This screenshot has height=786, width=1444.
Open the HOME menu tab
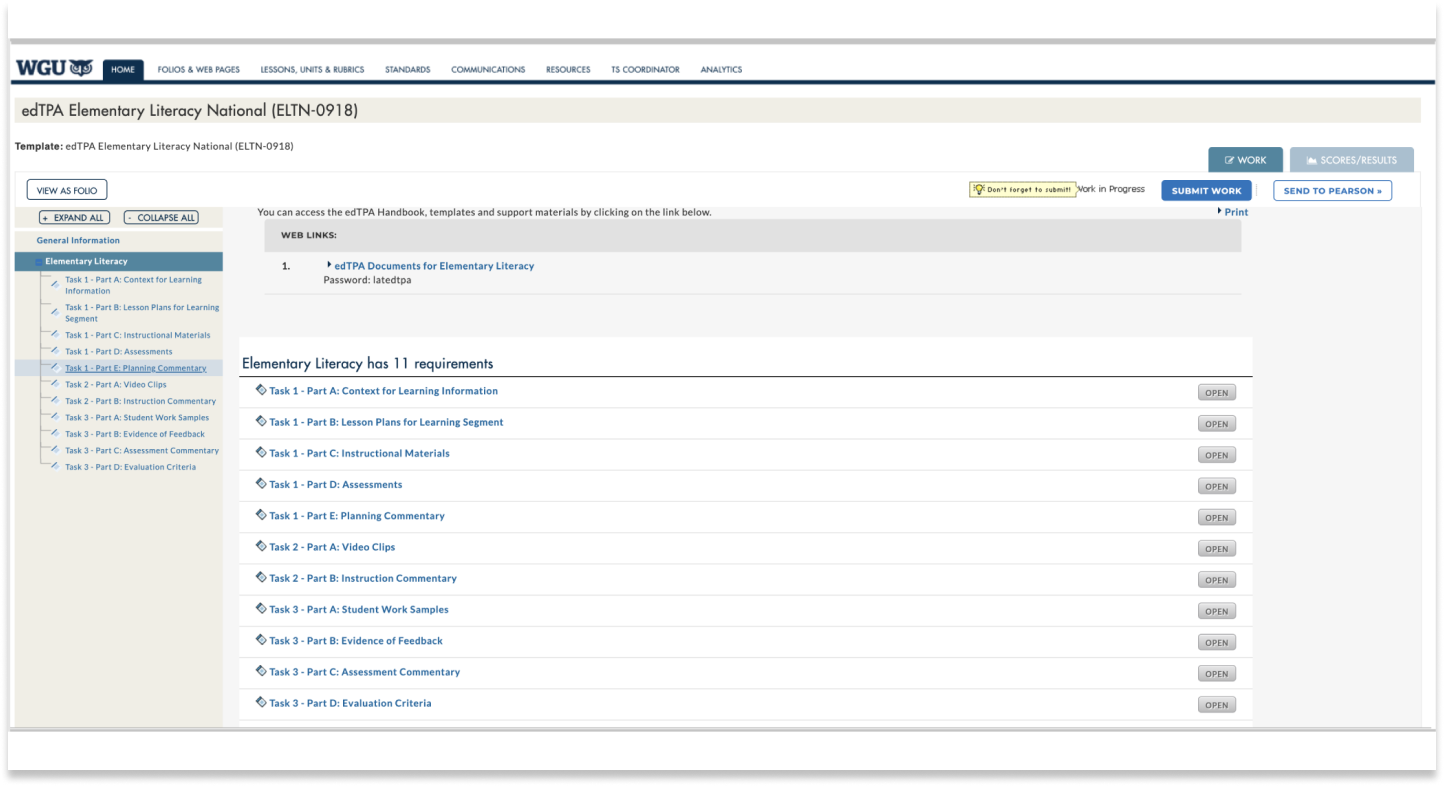pyautogui.click(x=123, y=69)
